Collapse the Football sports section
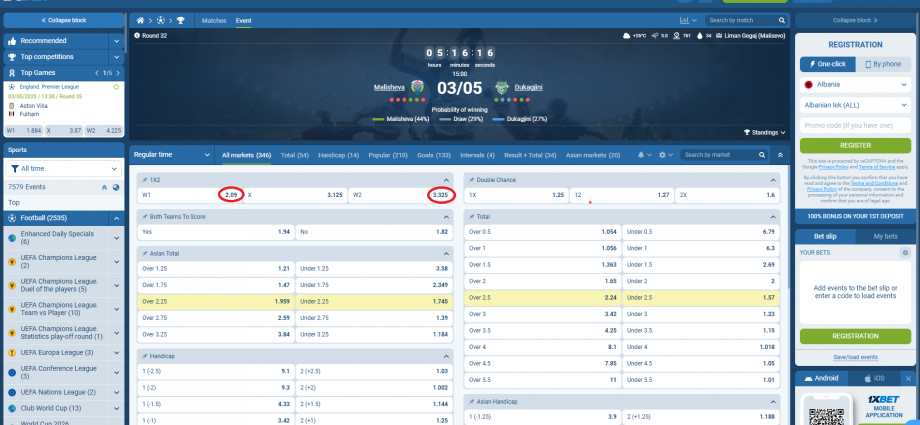Image resolution: width=920 pixels, height=425 pixels. coord(116,218)
